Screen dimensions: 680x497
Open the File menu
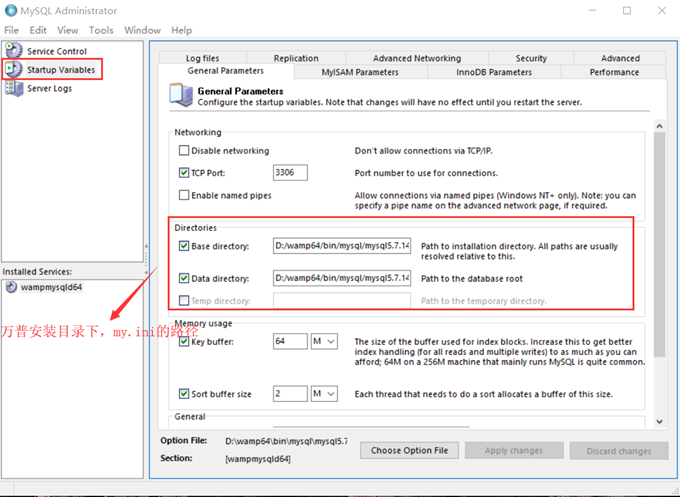pyautogui.click(x=11, y=30)
